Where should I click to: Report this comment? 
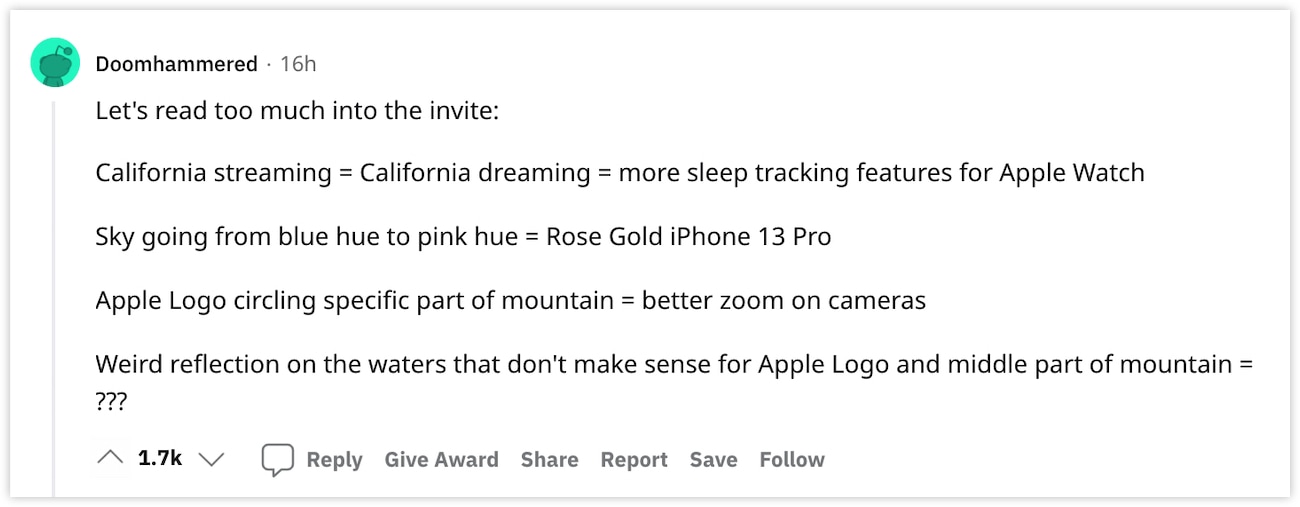[x=634, y=460]
